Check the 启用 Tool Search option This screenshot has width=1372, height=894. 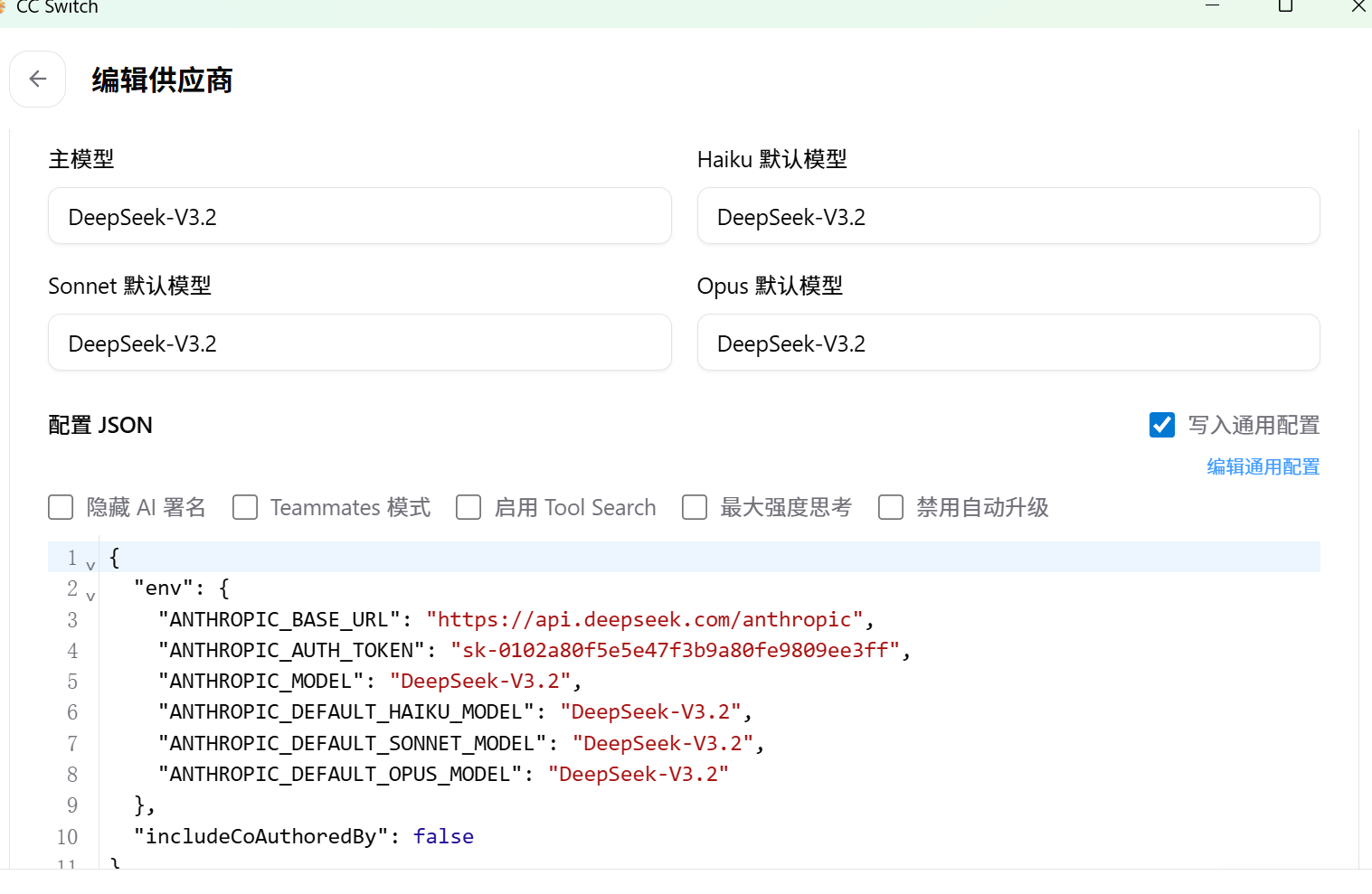(468, 507)
